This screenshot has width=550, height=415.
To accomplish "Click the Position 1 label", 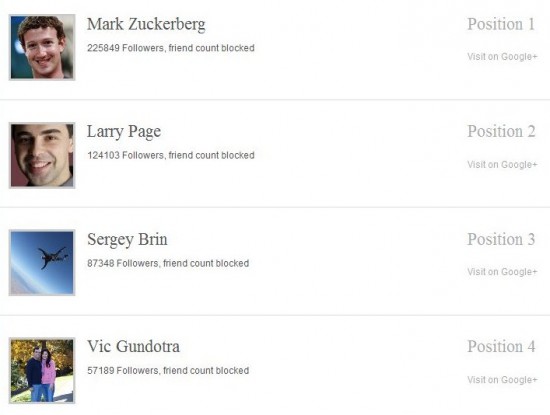I will point(501,24).
